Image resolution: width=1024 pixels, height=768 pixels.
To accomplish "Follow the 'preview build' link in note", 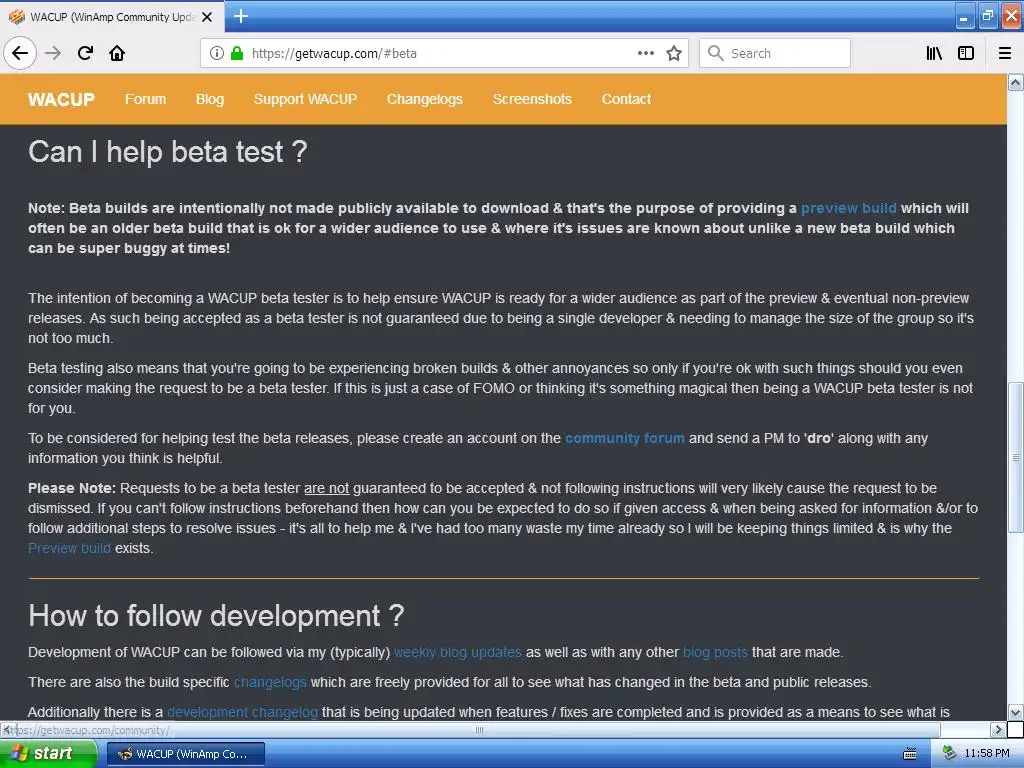I will click(848, 208).
